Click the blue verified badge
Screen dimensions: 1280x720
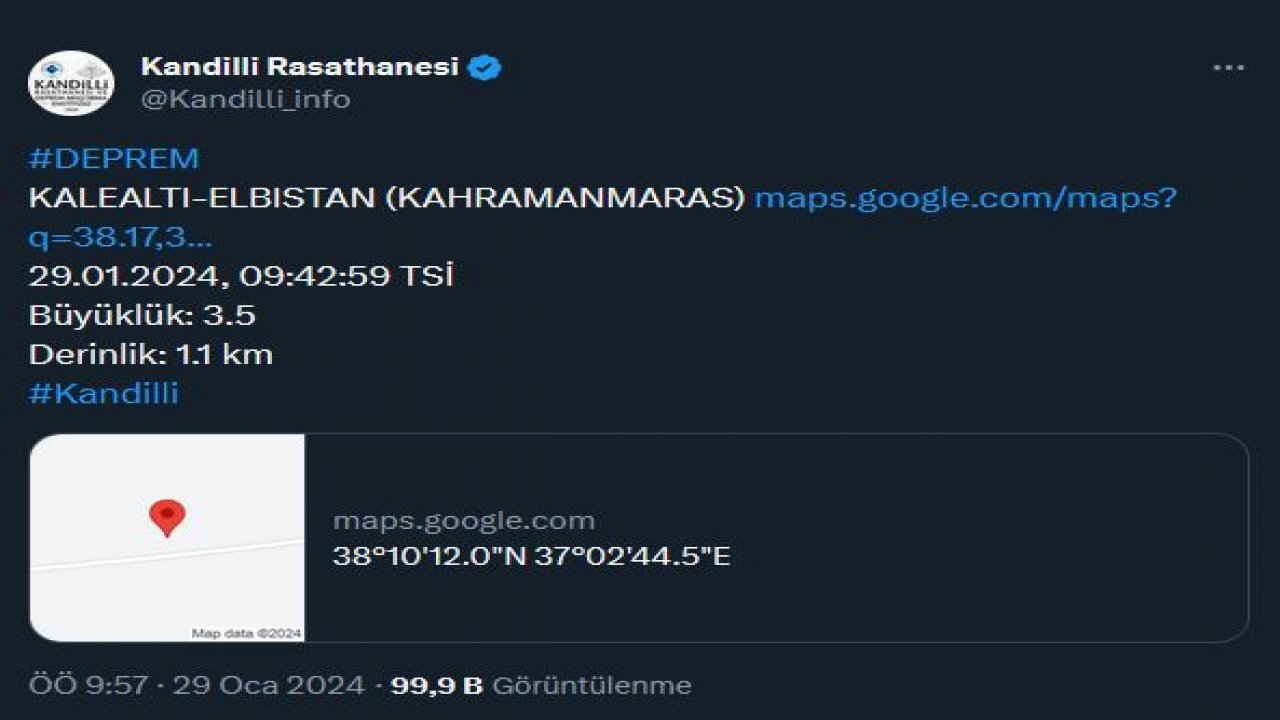pyautogui.click(x=485, y=67)
